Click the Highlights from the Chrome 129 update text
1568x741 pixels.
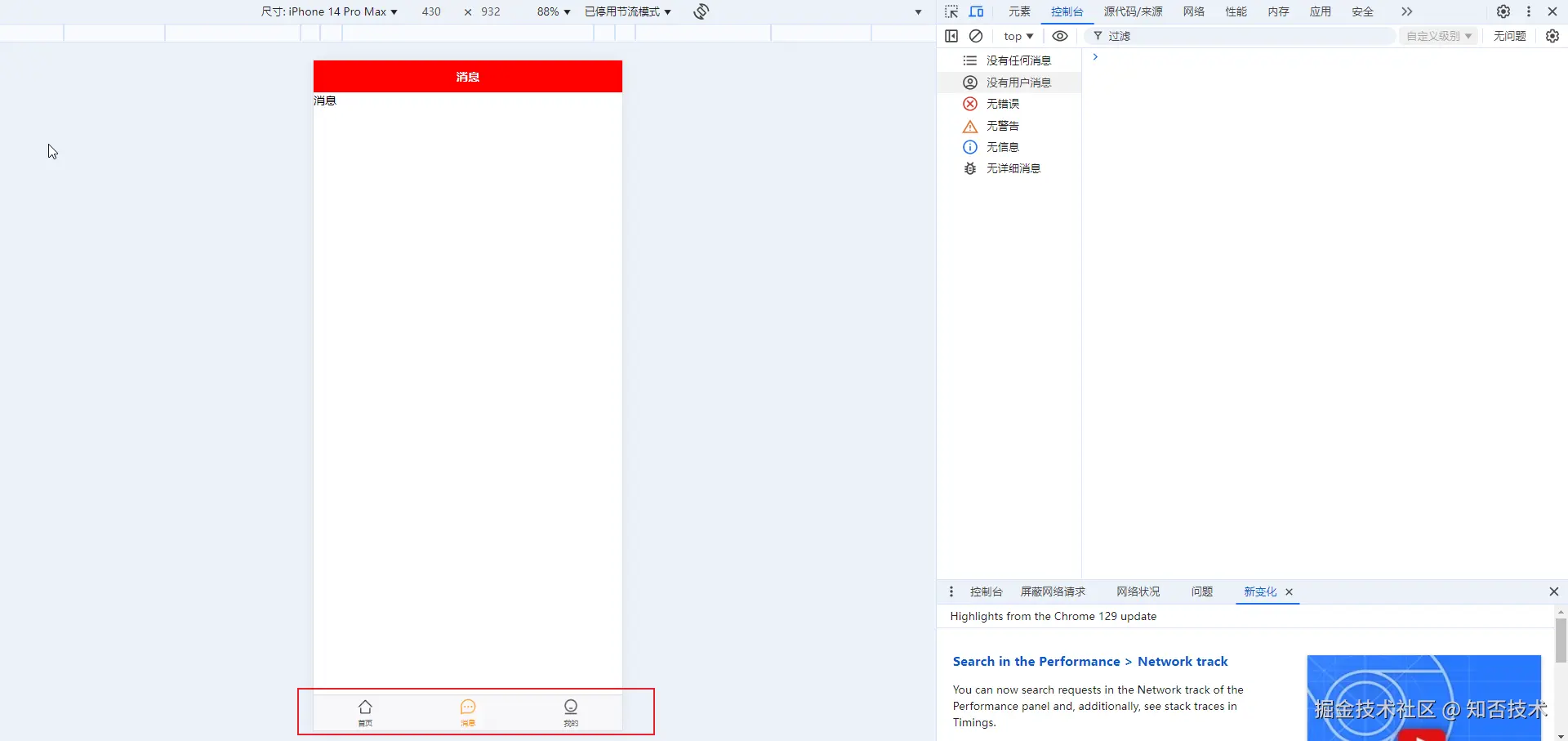tap(1053, 616)
